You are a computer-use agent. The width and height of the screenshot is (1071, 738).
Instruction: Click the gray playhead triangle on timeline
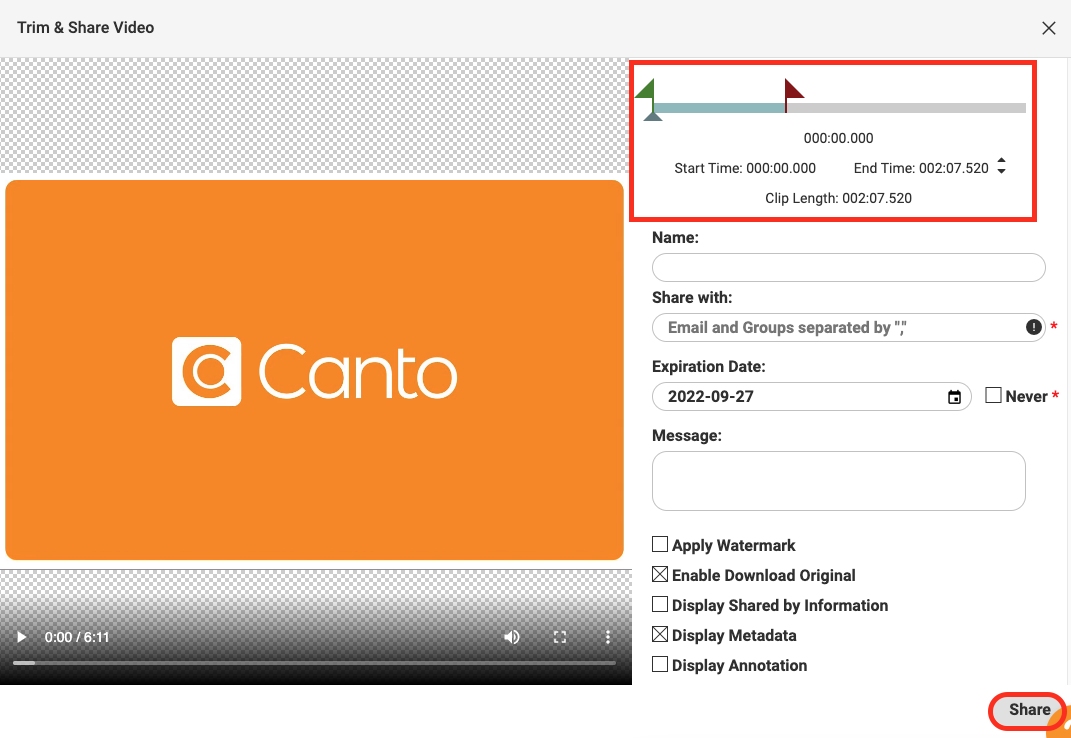[653, 117]
